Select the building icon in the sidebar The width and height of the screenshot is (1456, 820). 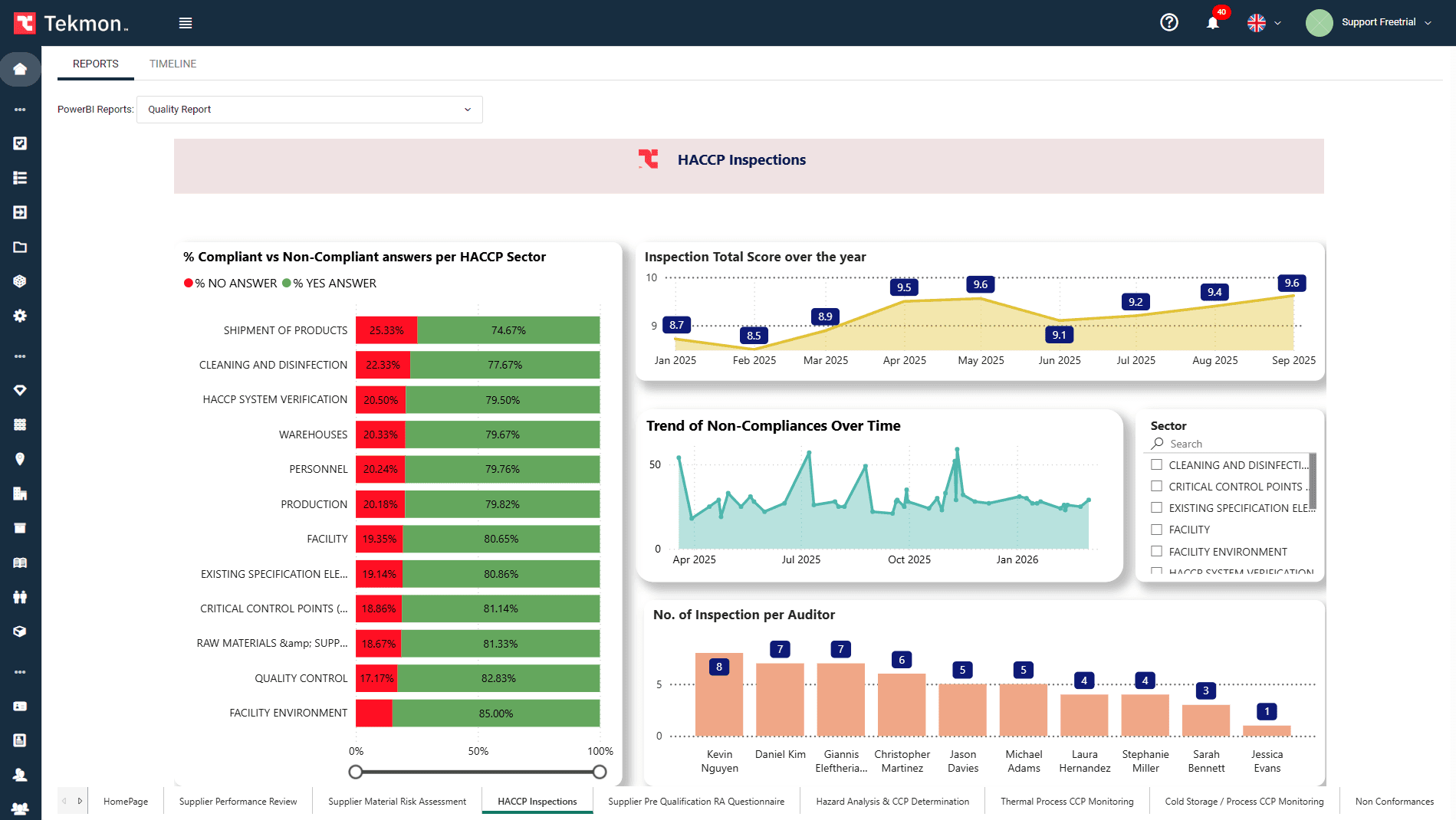(20, 493)
